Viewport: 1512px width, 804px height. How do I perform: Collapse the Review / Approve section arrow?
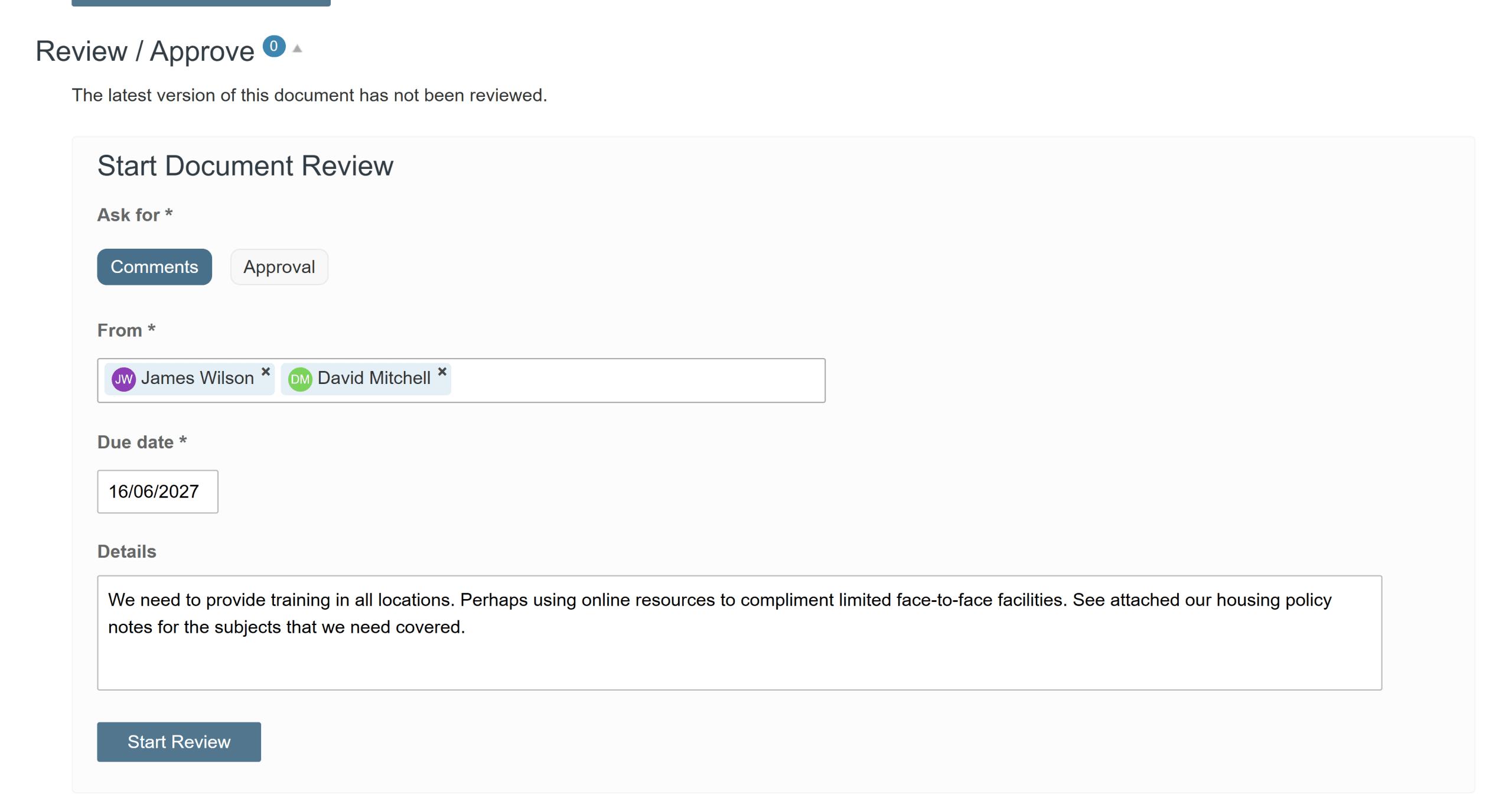298,49
